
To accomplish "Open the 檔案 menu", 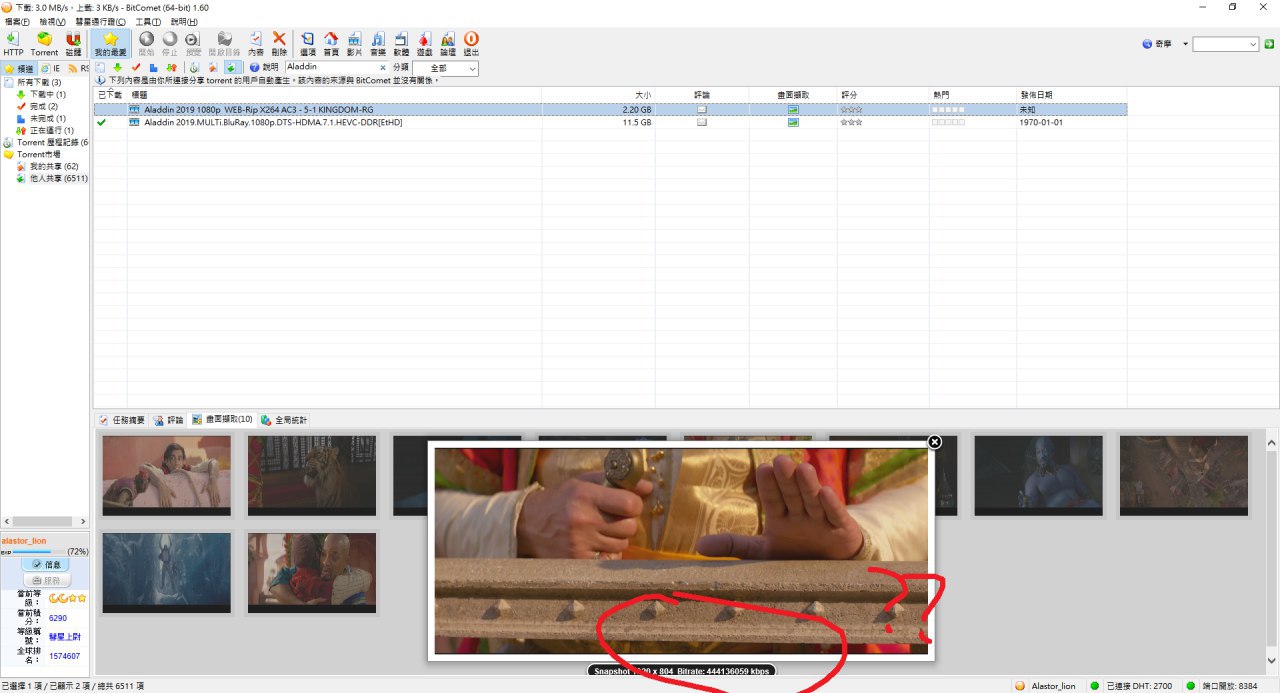I will pyautogui.click(x=18, y=22).
